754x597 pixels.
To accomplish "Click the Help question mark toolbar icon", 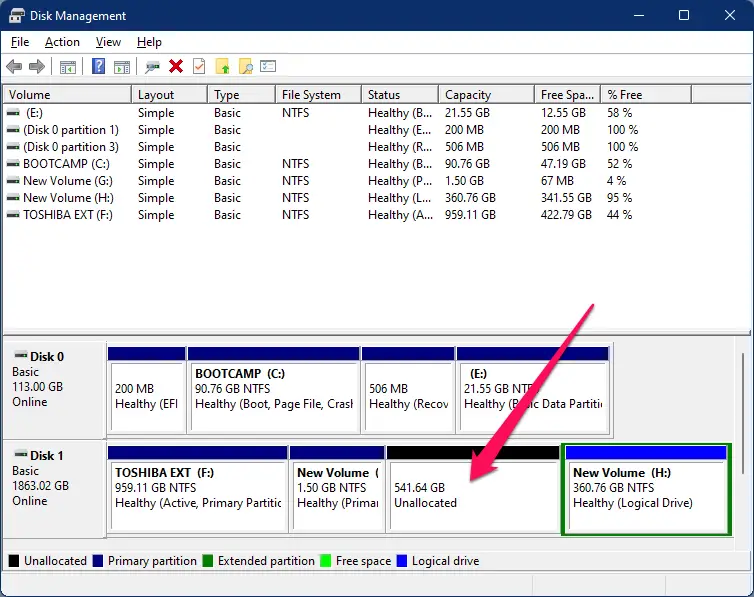I will (x=99, y=67).
